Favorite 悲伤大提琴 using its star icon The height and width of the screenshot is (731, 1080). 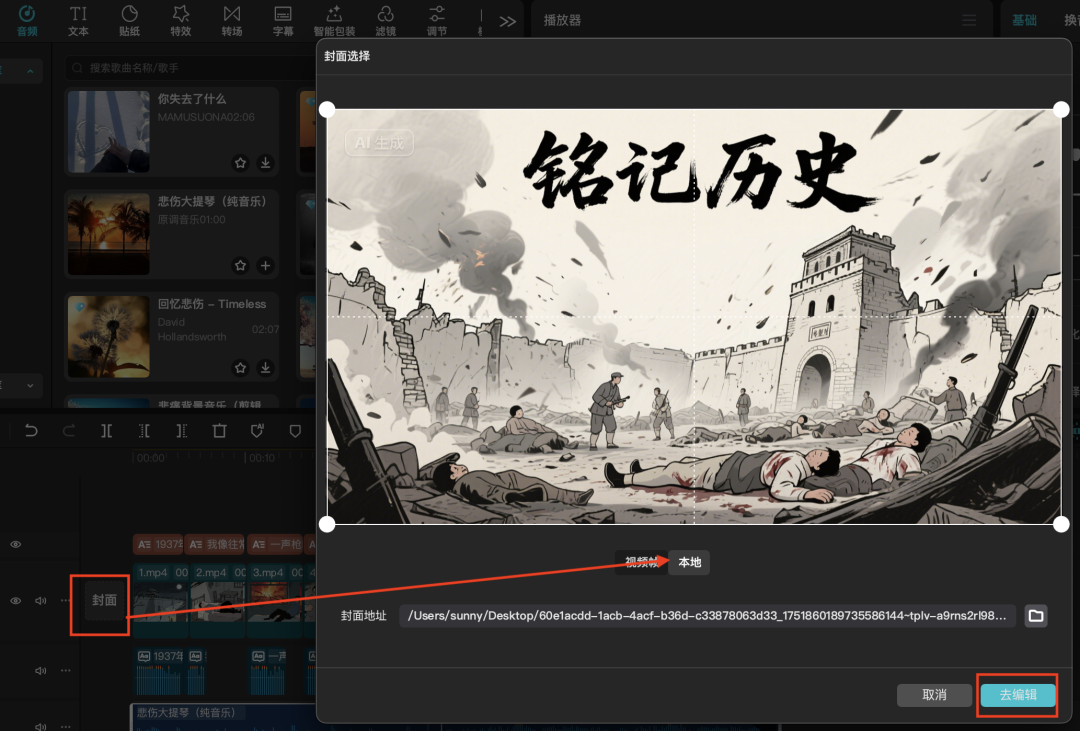tap(240, 266)
